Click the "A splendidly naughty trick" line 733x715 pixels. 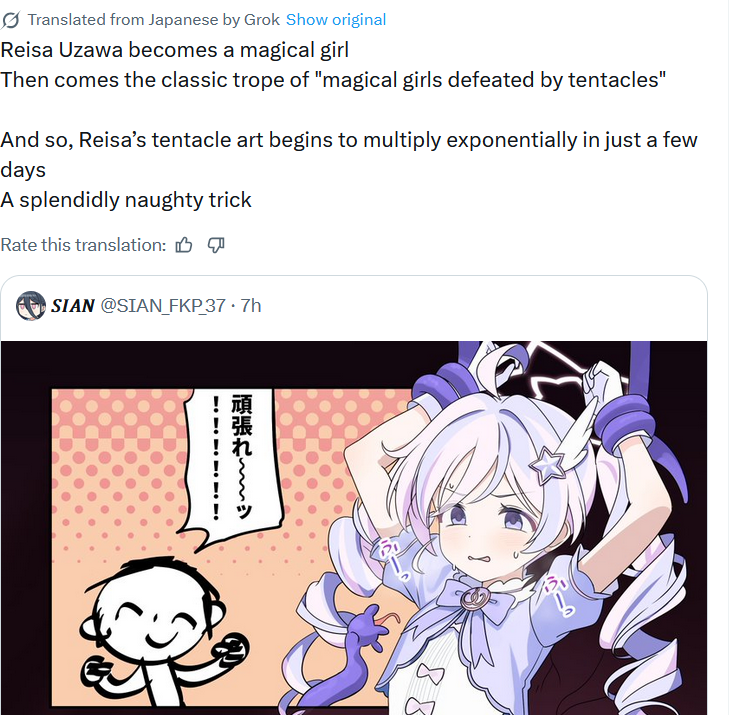(126, 200)
